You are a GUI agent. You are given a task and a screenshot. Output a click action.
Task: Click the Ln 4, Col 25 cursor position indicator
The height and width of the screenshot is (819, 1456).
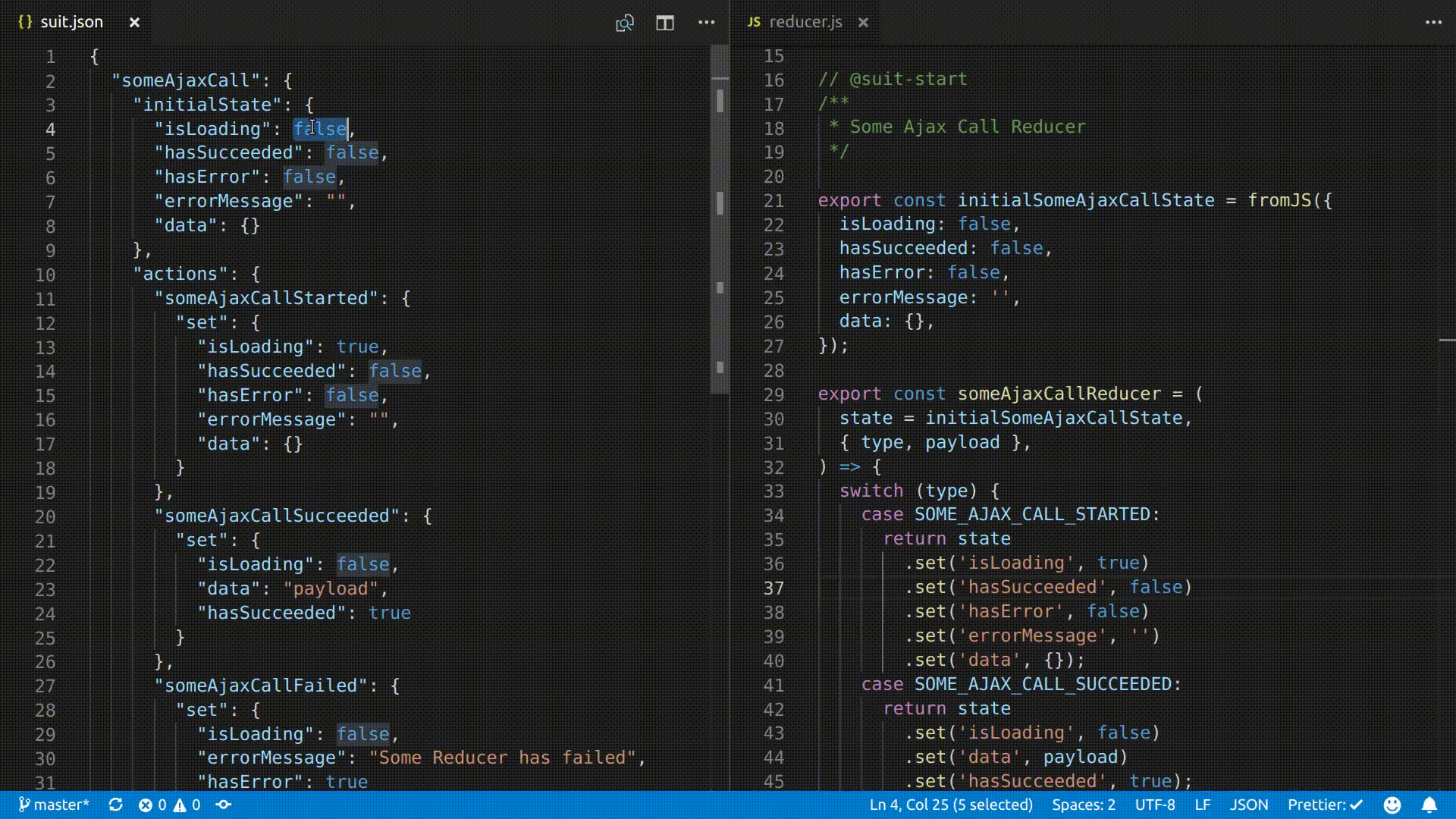coord(951,805)
